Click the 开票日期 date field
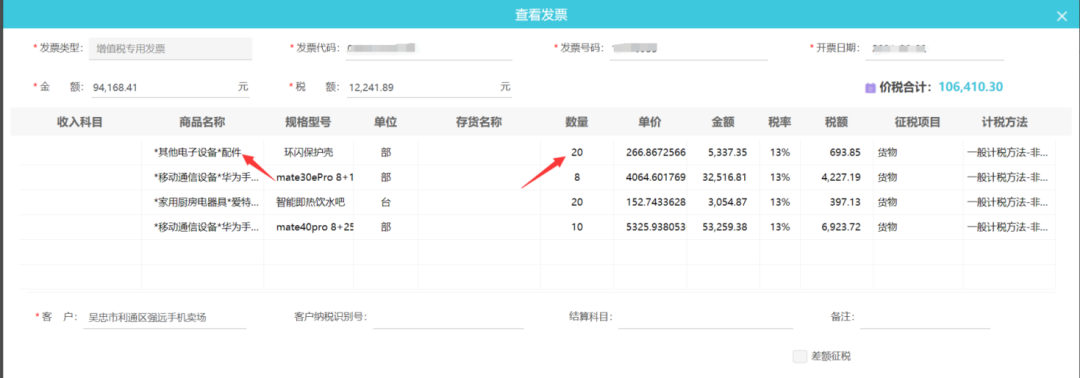 tap(935, 49)
